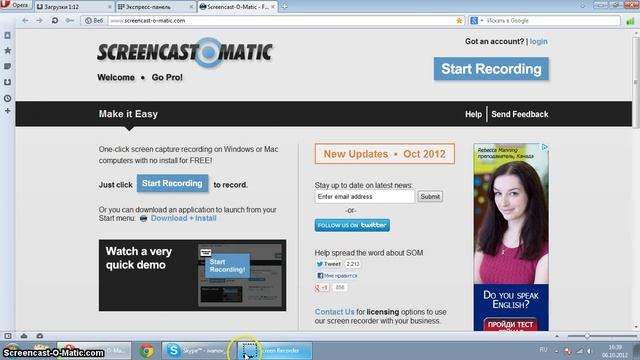Click the RU language indicator
Viewport: 640px width, 360px height.
point(543,350)
